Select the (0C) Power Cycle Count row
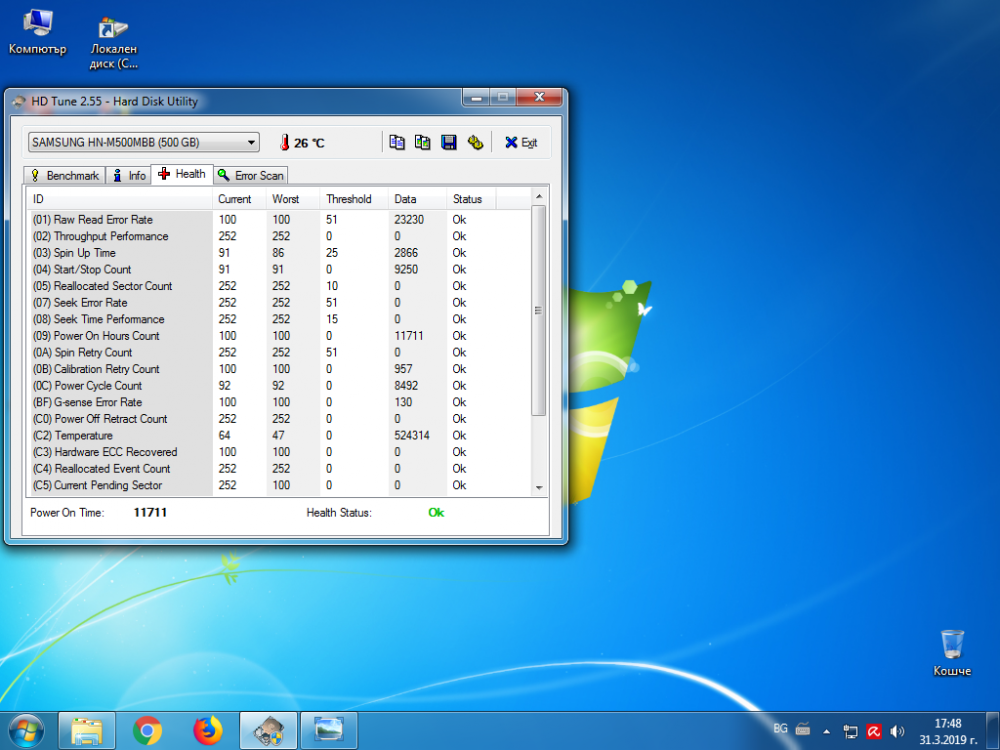Viewport: 1000px width, 750px height. click(279, 385)
